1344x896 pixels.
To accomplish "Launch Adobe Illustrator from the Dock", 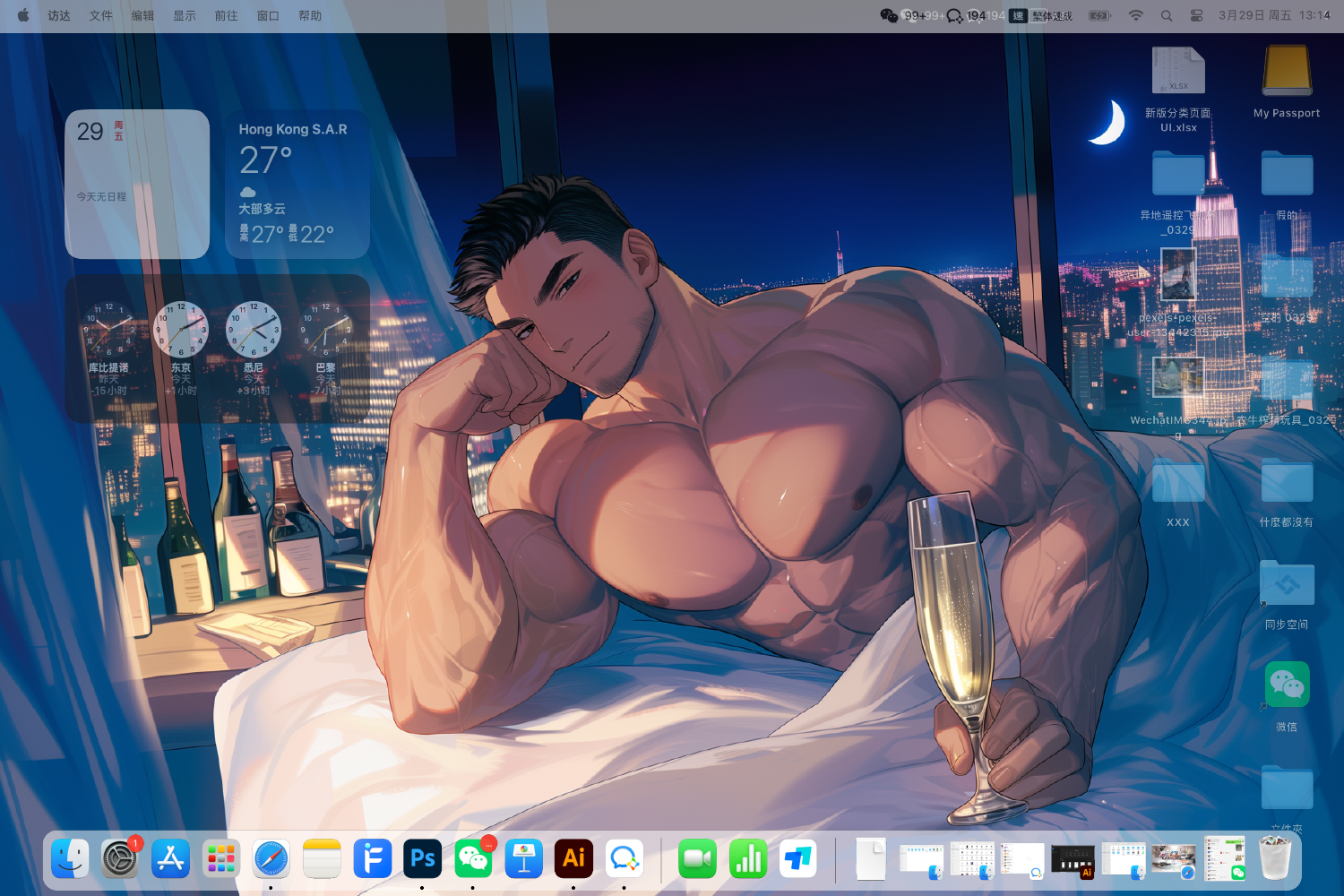I will [573, 858].
